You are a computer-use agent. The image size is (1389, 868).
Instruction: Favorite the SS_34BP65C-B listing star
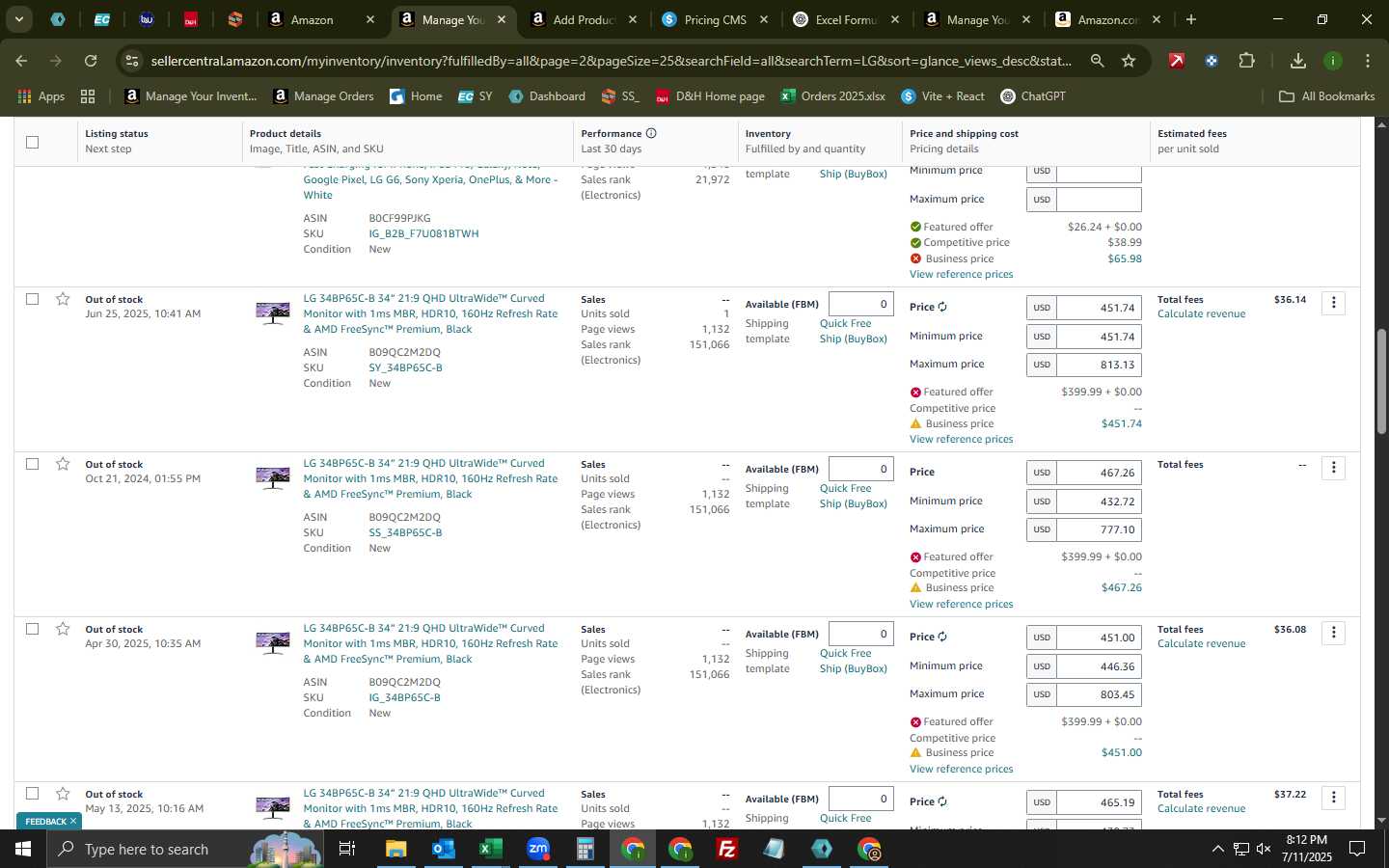pos(63,464)
